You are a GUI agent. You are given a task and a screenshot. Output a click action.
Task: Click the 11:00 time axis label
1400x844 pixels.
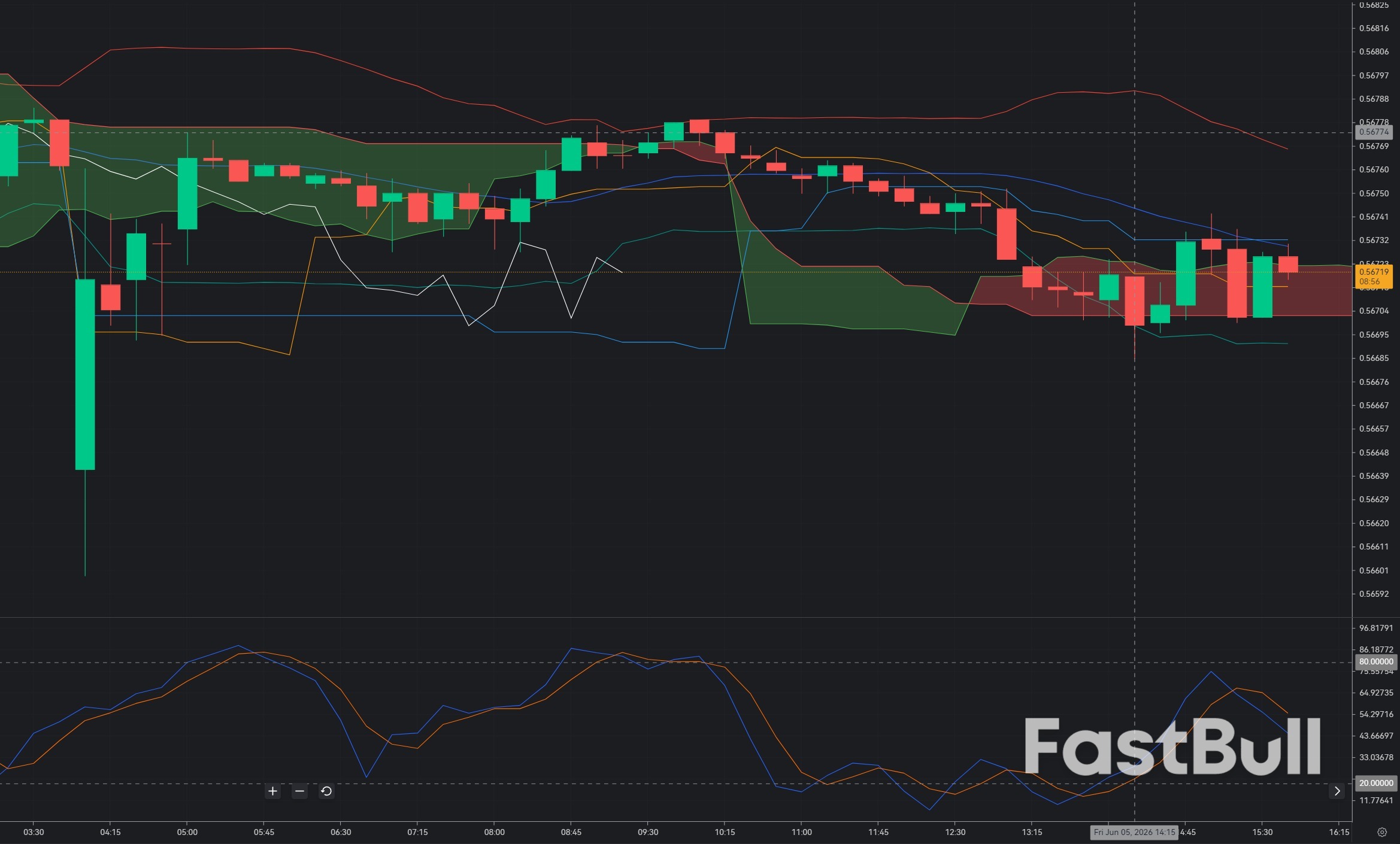coord(802,832)
